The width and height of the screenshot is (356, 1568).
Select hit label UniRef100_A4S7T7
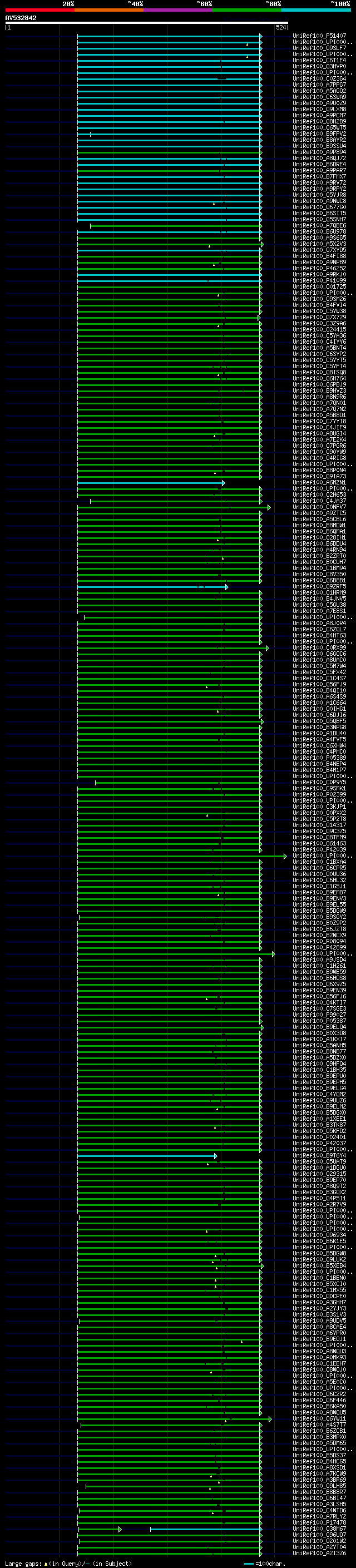click(319, 1425)
